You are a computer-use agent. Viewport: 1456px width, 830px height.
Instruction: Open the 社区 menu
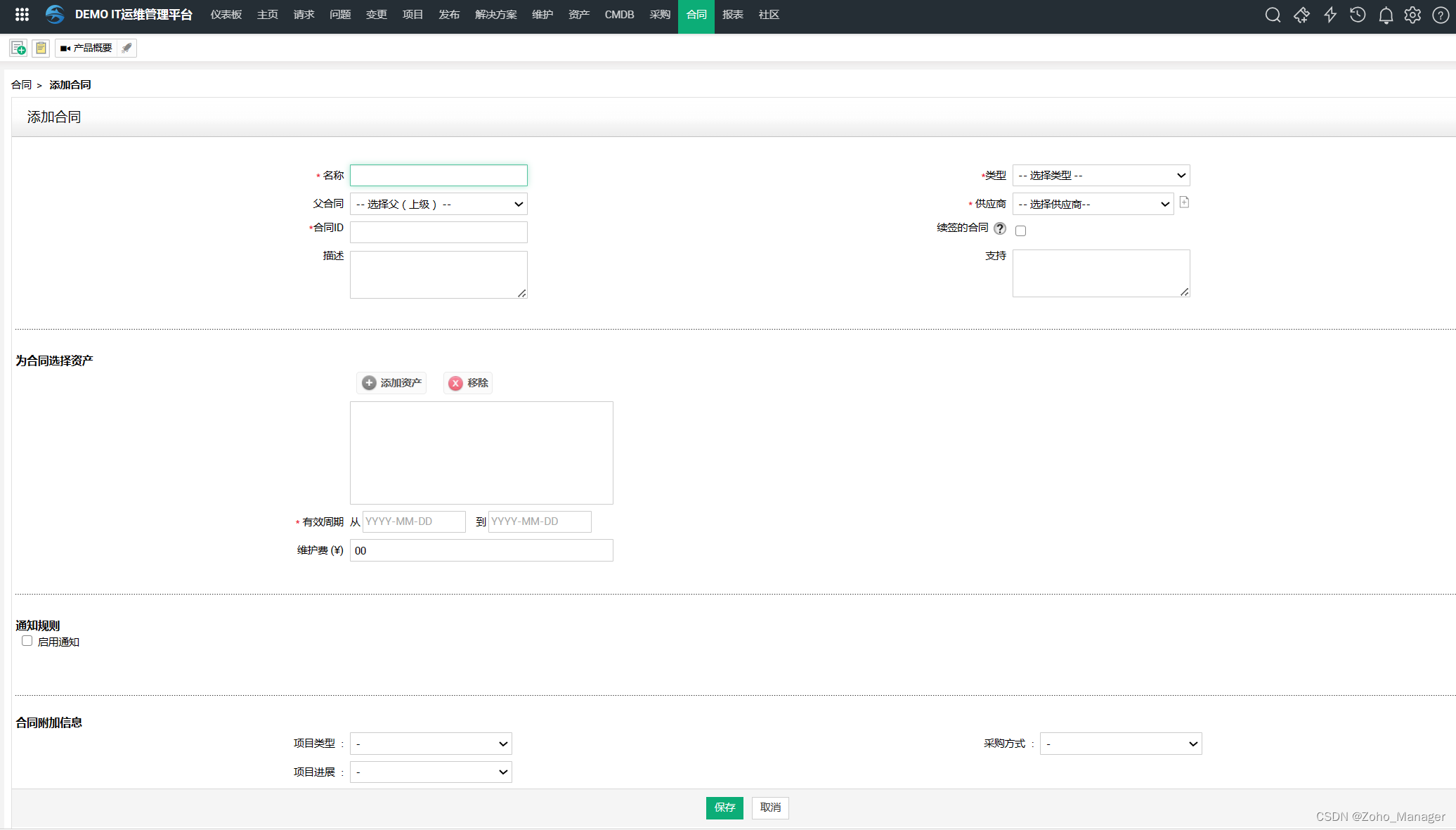point(769,15)
